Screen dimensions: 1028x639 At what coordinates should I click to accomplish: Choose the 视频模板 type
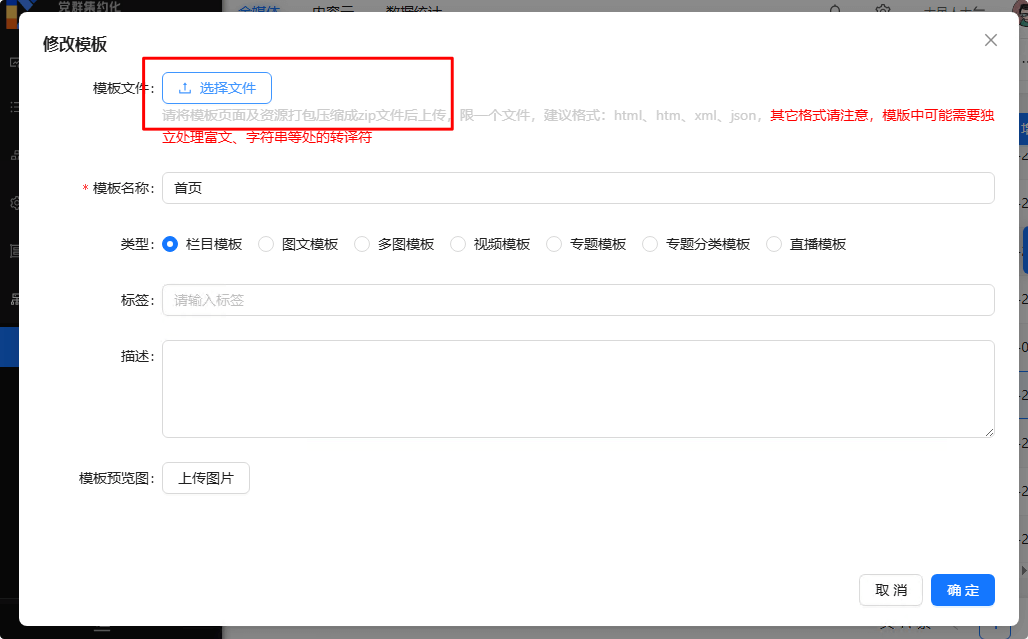pos(458,244)
